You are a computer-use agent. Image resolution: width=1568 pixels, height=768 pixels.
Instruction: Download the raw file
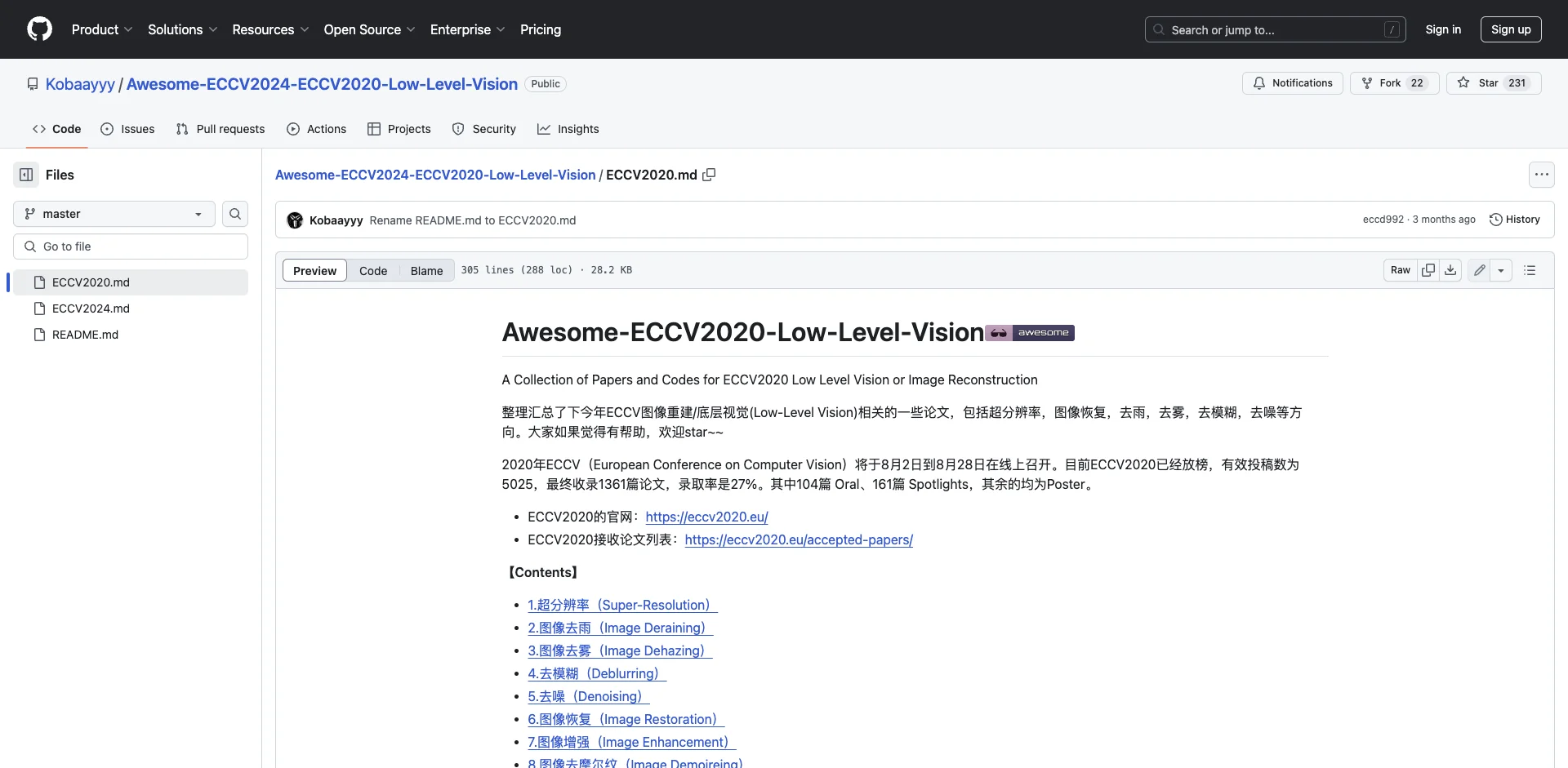tap(1450, 270)
